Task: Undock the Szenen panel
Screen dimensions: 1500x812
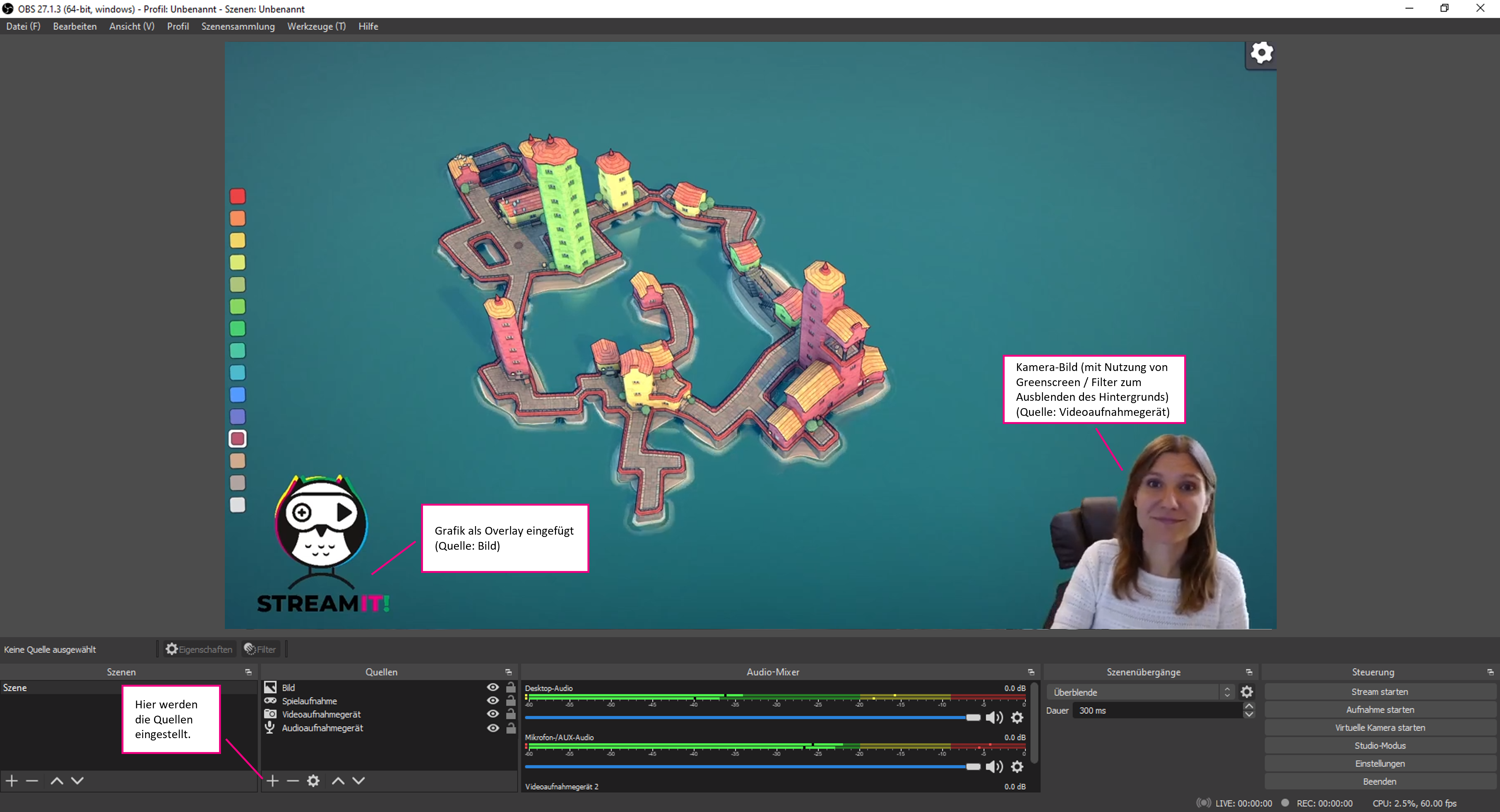Action: (248, 672)
